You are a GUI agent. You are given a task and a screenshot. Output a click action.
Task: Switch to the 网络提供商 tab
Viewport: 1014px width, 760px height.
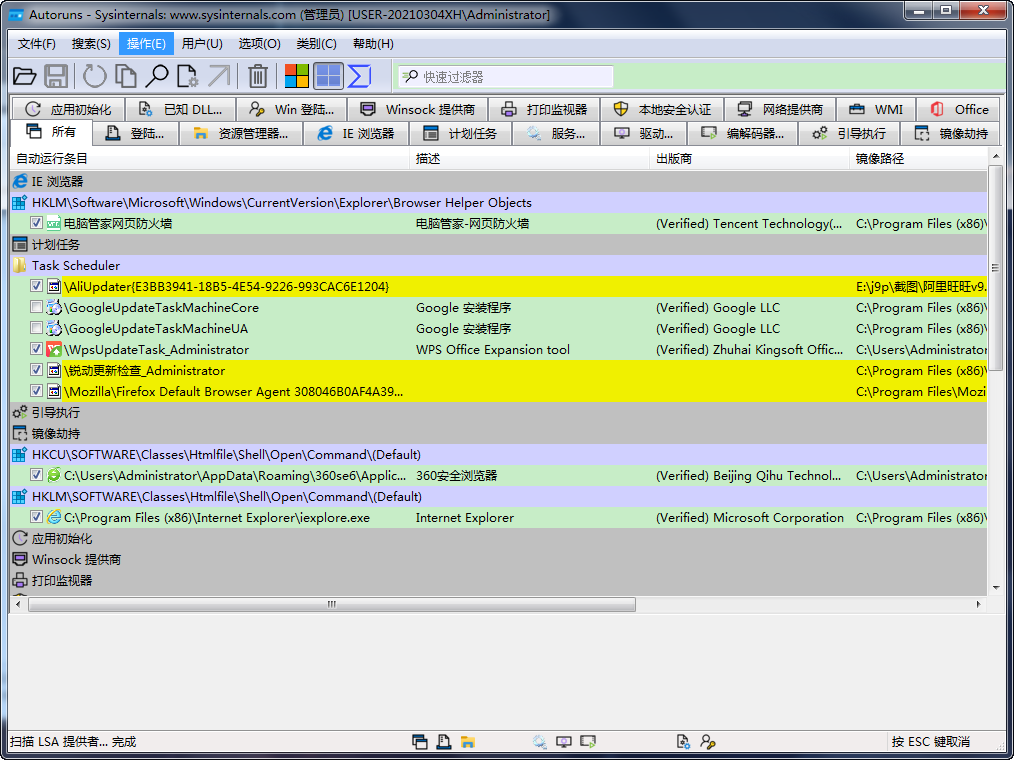click(781, 109)
